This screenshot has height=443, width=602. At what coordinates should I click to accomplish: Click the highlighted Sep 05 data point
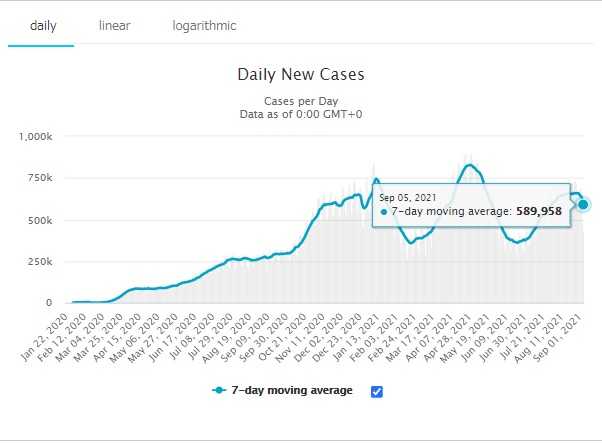(583, 204)
